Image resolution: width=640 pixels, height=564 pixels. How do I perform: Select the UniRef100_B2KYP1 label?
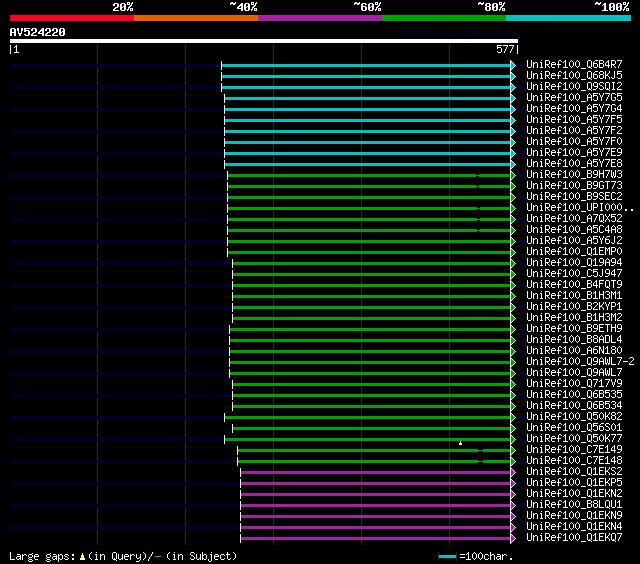click(574, 307)
